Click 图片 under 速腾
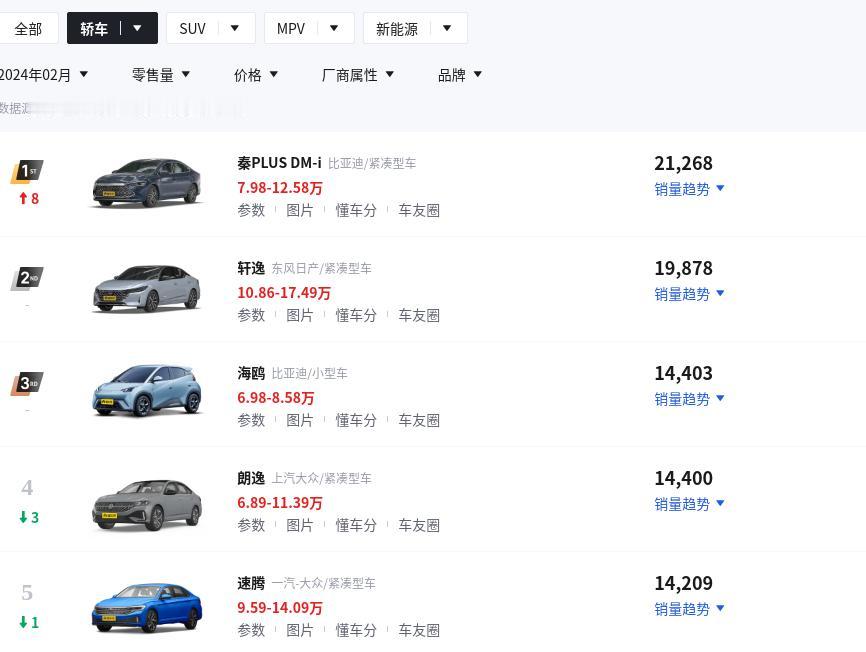Image resolution: width=866 pixels, height=652 pixels. [x=300, y=630]
